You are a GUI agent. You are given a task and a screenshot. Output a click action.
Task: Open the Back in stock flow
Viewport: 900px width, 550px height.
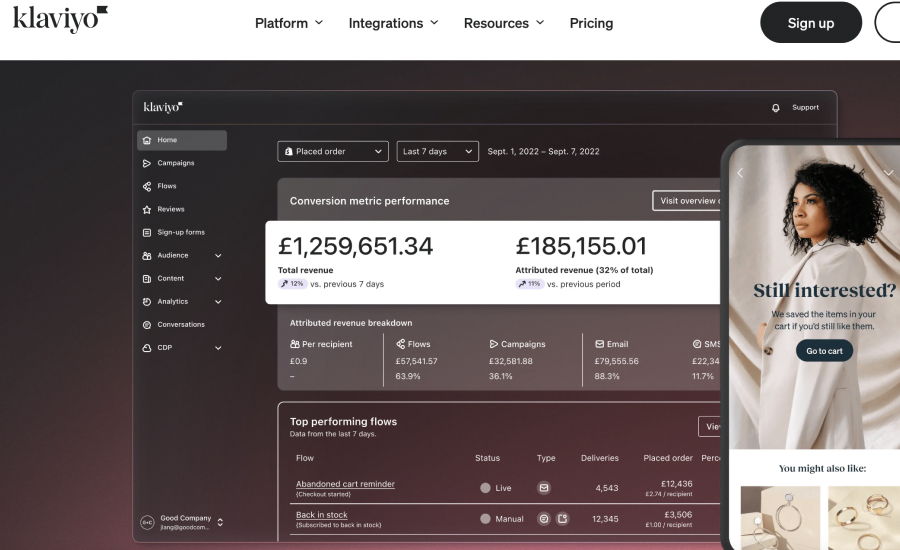pos(321,515)
